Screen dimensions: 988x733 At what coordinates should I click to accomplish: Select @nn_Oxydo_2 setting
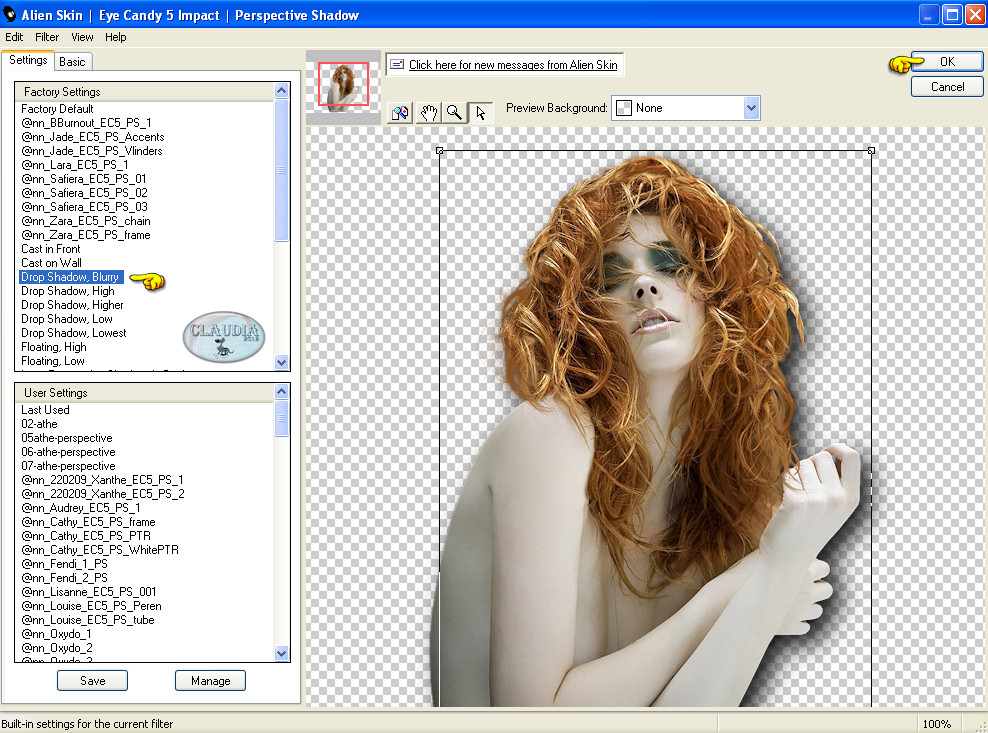(57, 648)
